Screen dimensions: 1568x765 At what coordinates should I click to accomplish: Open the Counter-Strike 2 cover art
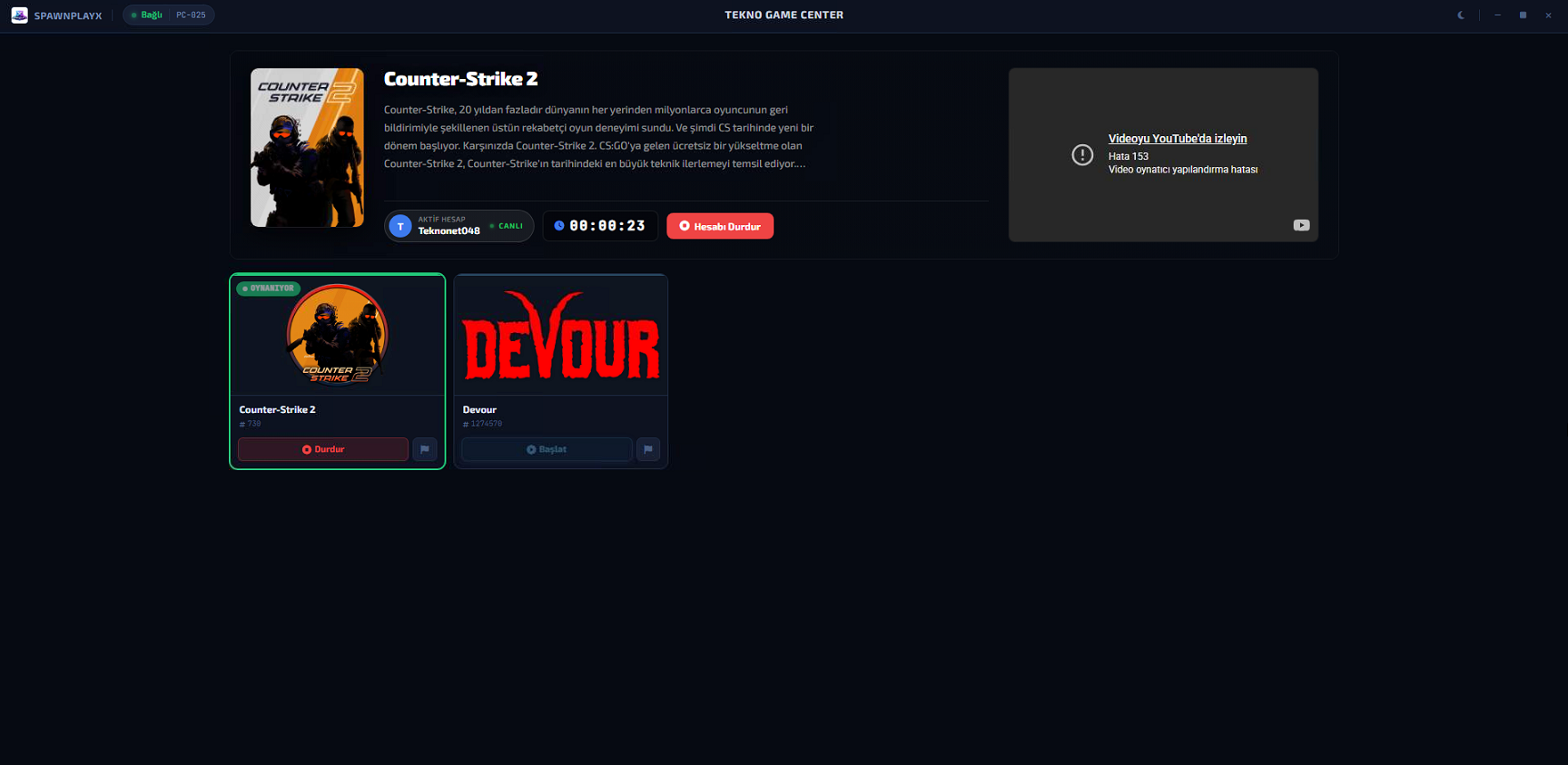307,147
